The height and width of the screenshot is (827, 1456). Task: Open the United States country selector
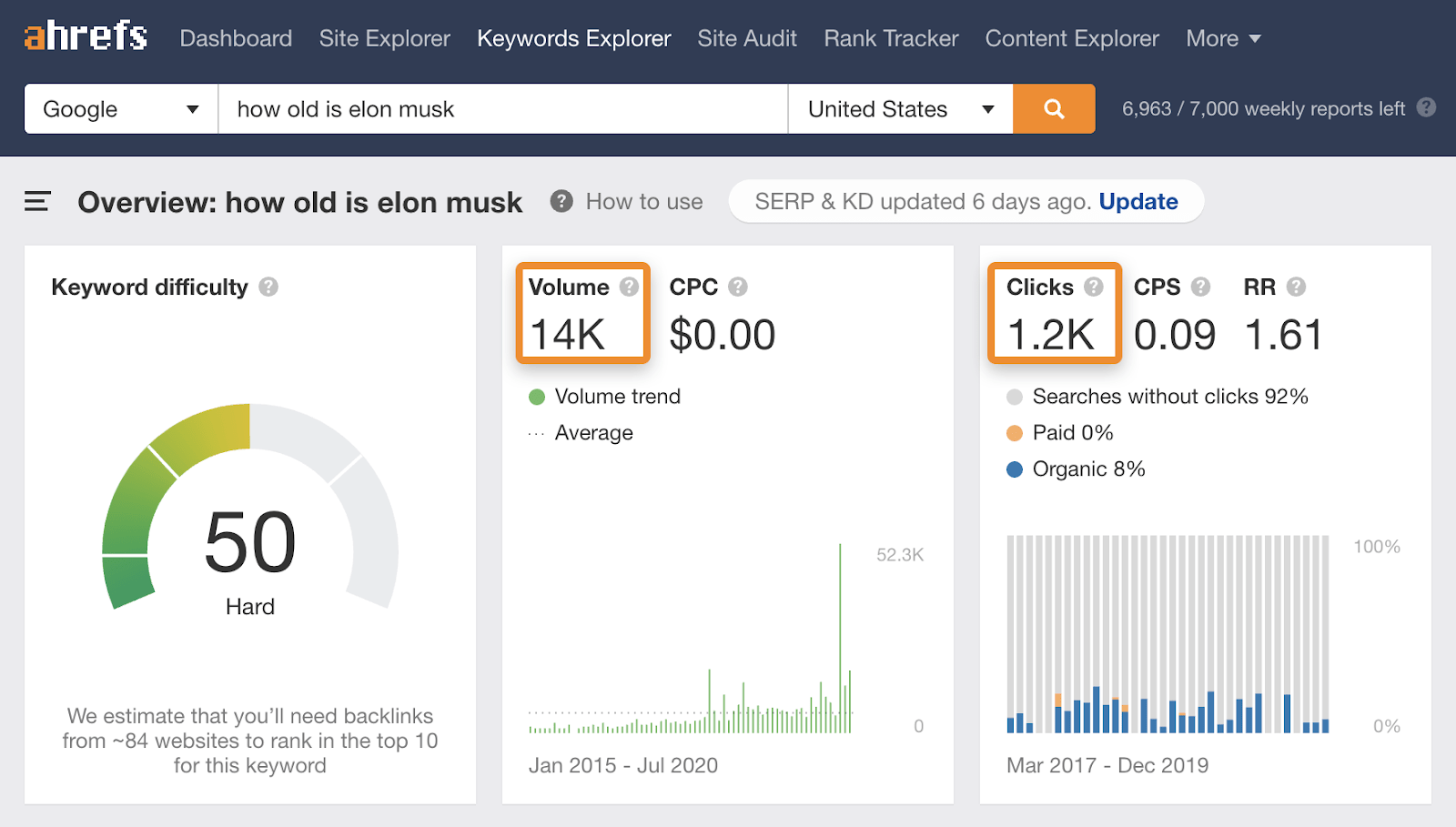(x=899, y=108)
